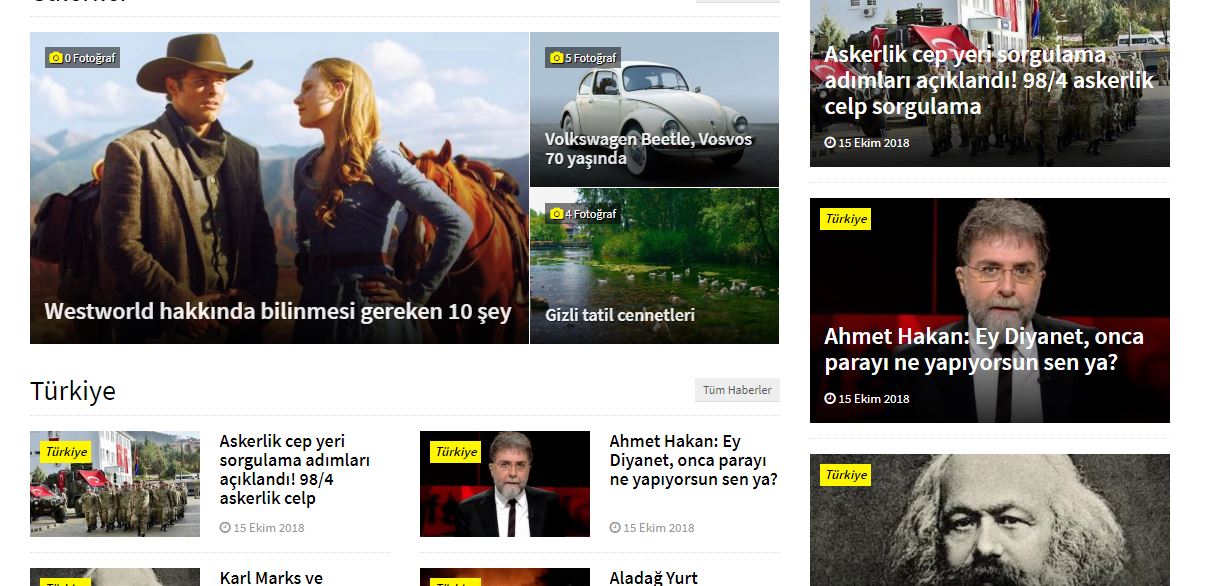The height and width of the screenshot is (586, 1228).
Task: Click clock icon on sidebar Ahmet Hakan date
Action: pyautogui.click(x=830, y=399)
